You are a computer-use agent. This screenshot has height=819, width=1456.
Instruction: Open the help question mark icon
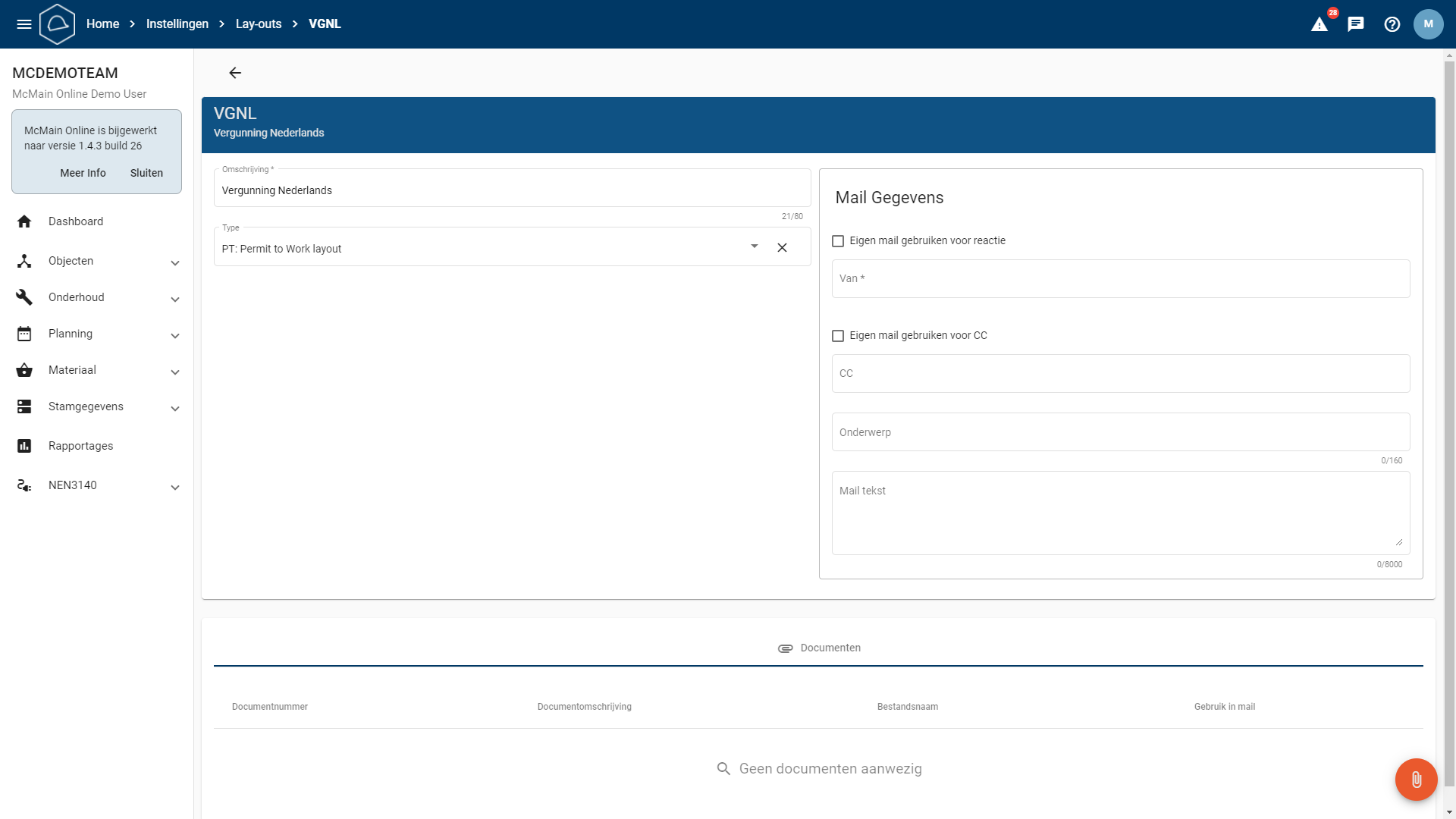1392,24
